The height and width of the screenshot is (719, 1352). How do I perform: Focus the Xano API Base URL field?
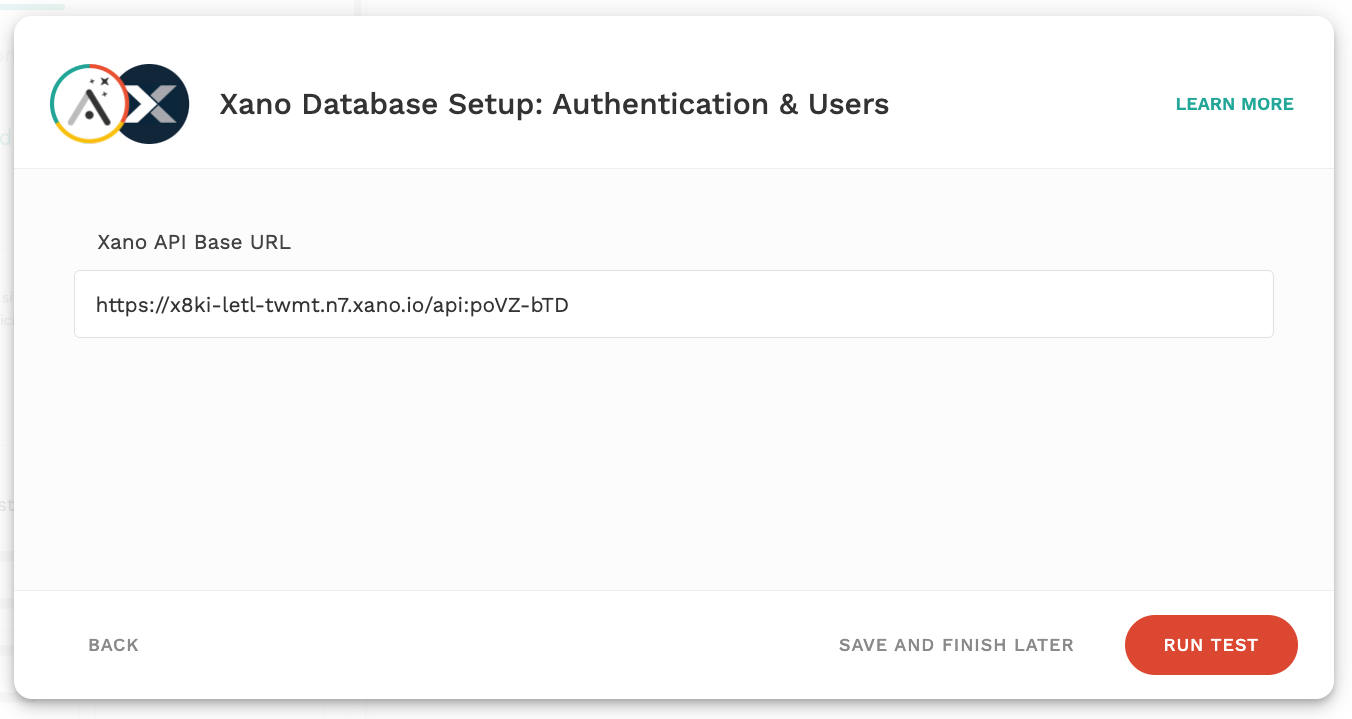(x=673, y=304)
